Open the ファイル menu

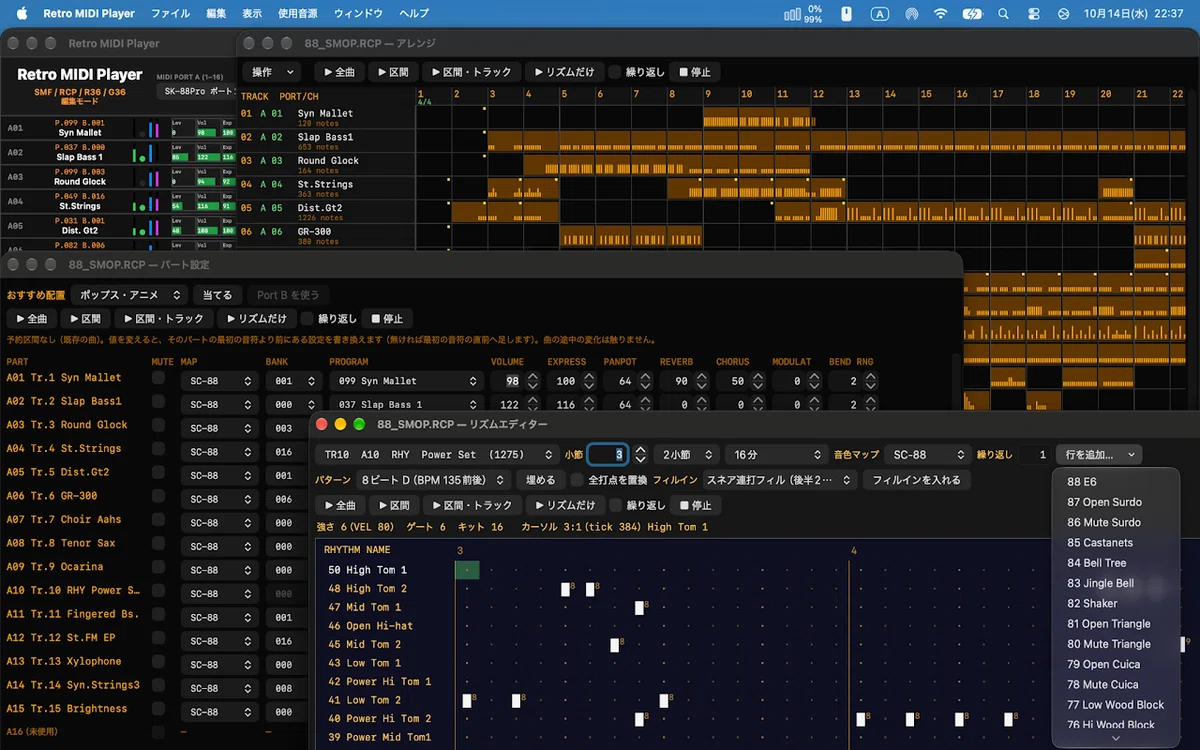pyautogui.click(x=170, y=14)
